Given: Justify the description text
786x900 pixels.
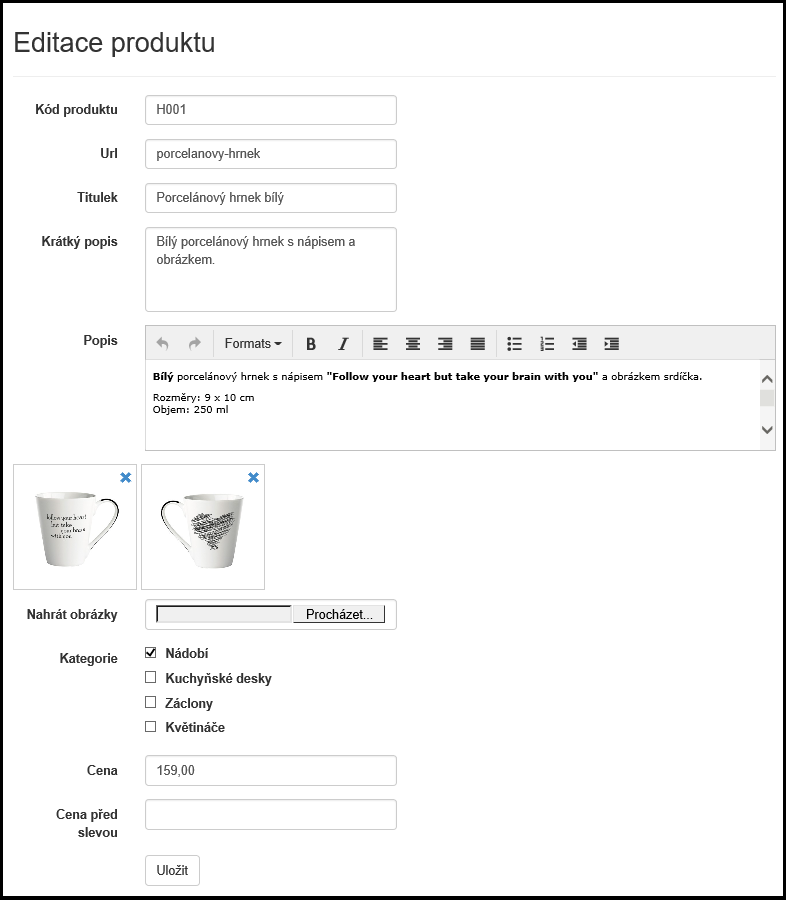Looking at the screenshot, I should click(478, 343).
